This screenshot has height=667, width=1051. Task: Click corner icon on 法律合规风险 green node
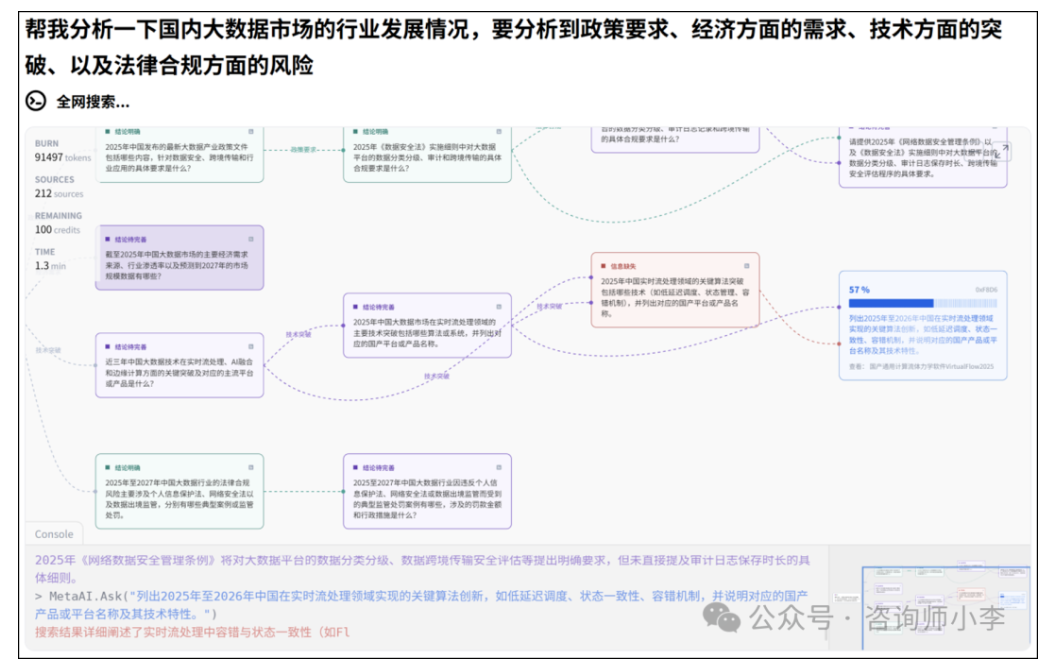251,467
